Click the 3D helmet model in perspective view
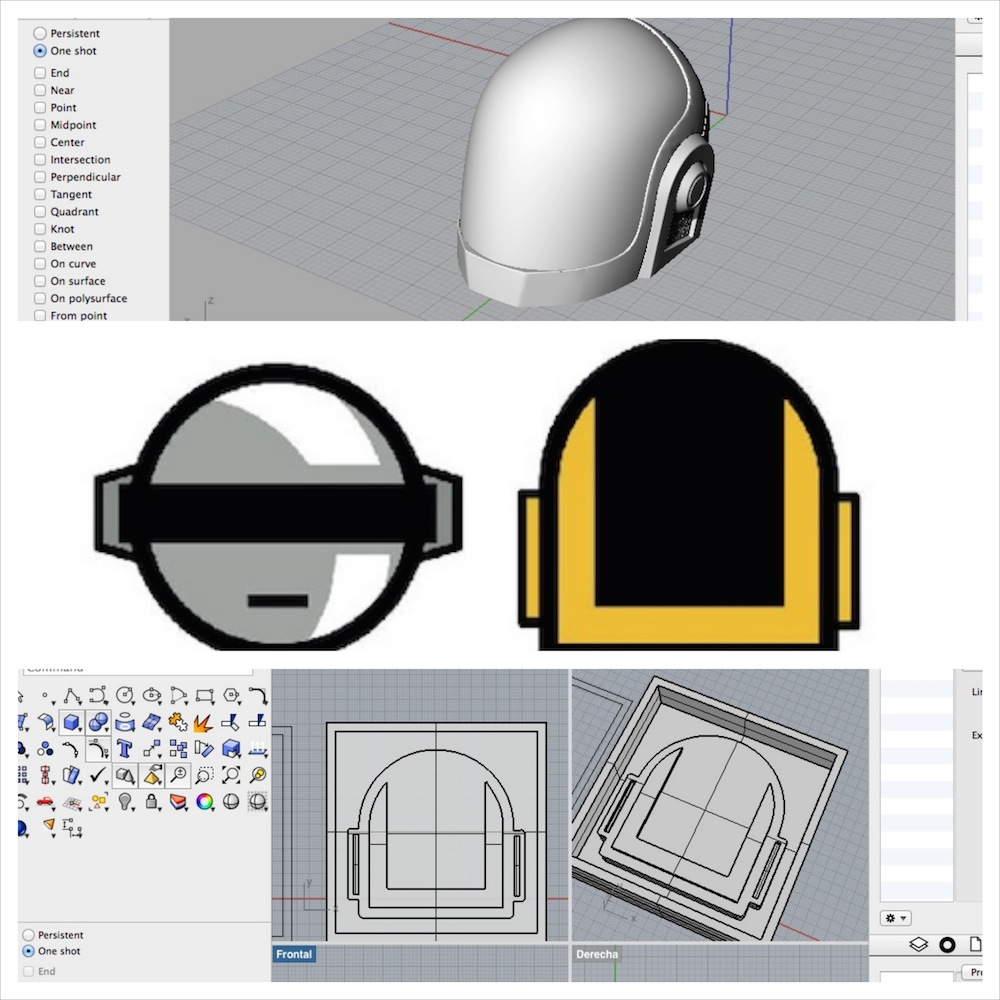Screen dimensions: 1000x1000 click(585, 163)
